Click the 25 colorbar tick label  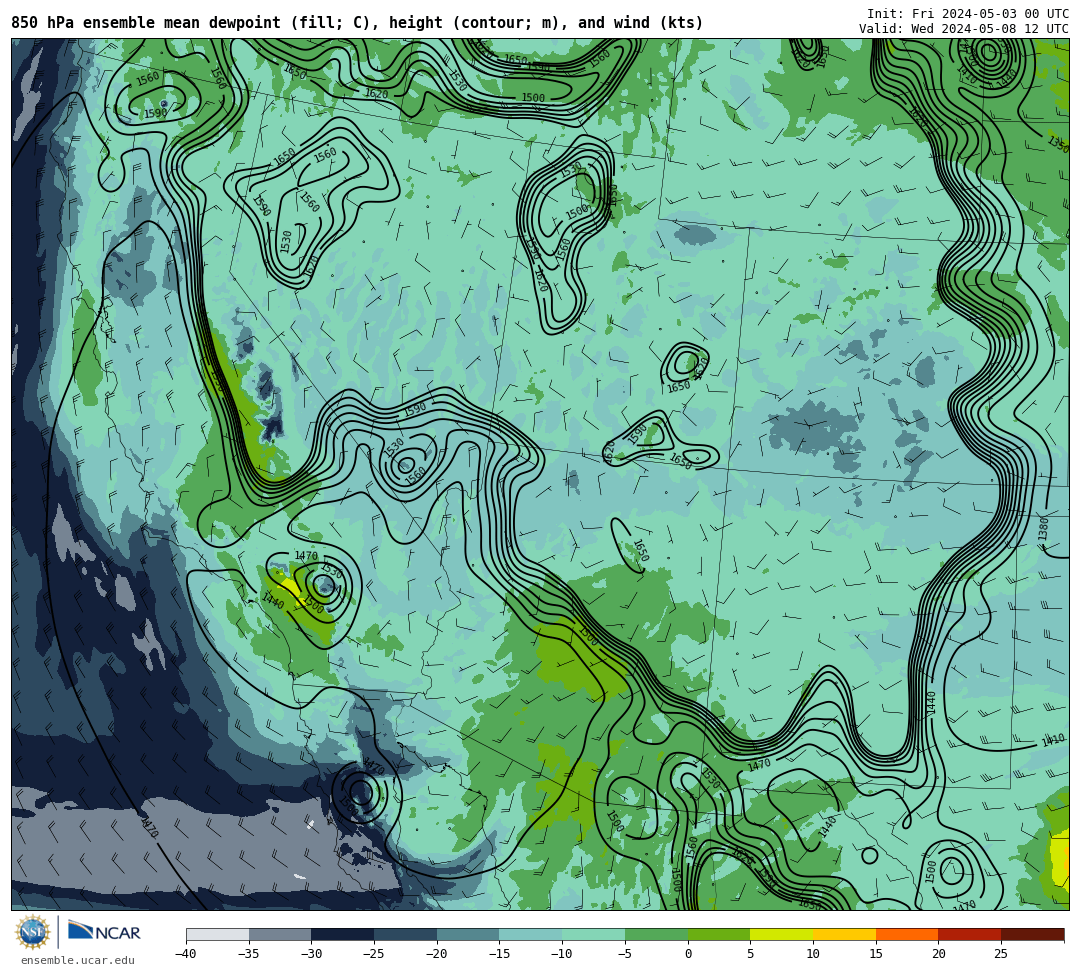point(1001,954)
